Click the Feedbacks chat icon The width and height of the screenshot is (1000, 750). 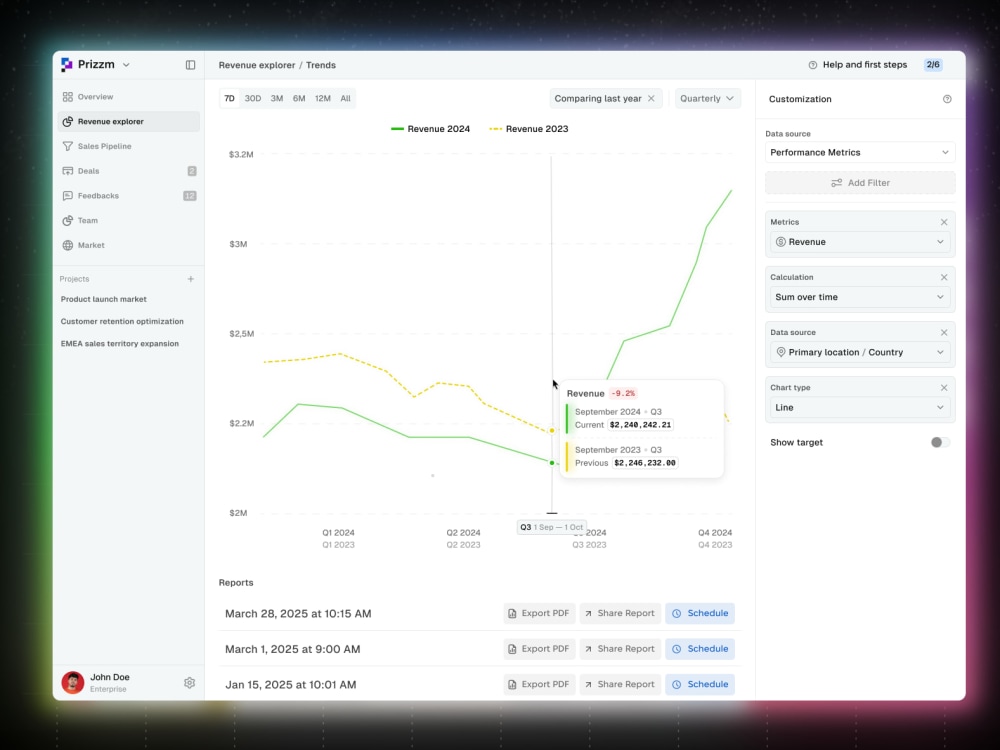point(68,196)
